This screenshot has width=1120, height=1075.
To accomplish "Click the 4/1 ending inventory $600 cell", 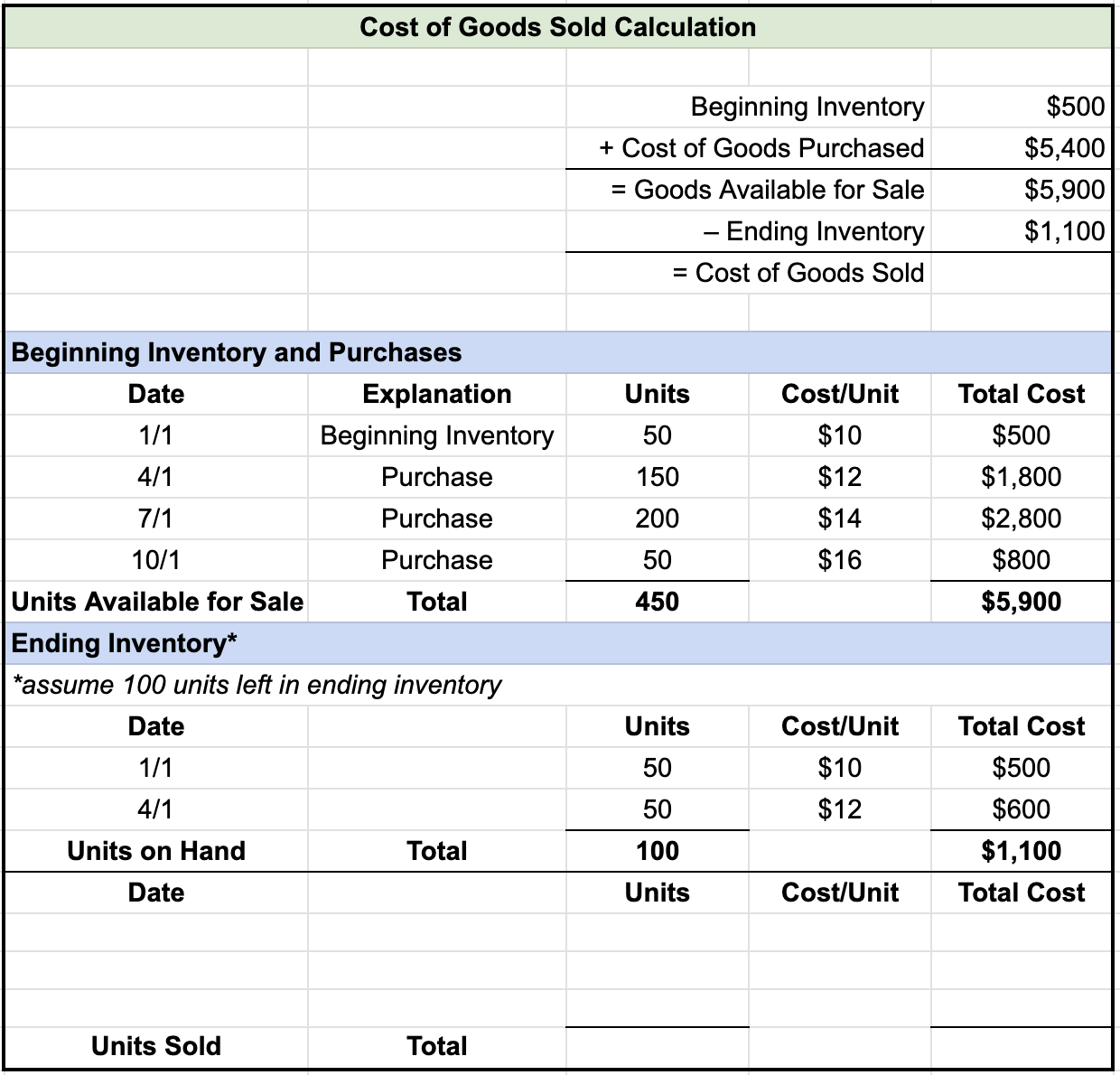I will [x=1022, y=809].
